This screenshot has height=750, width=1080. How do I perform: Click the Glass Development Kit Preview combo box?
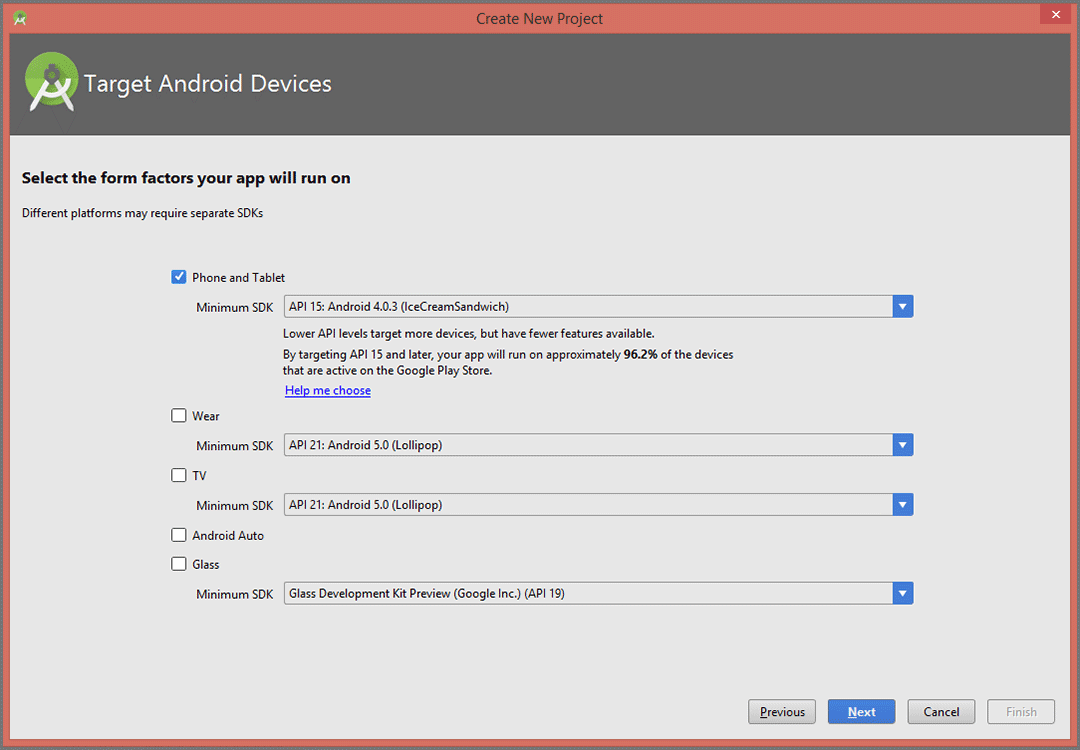[599, 594]
